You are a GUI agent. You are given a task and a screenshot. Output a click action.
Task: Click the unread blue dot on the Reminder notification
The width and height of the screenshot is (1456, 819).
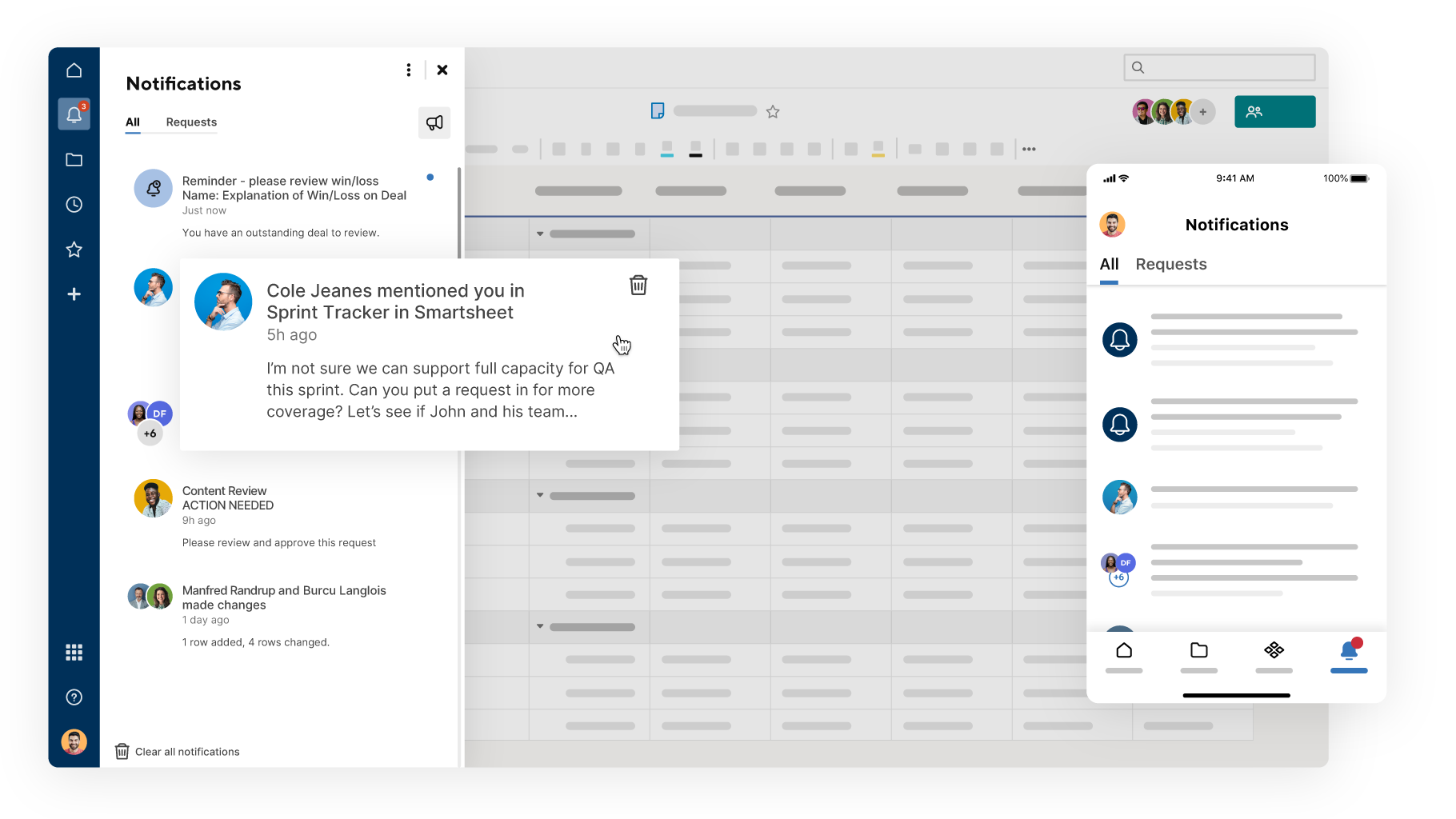pyautogui.click(x=430, y=178)
